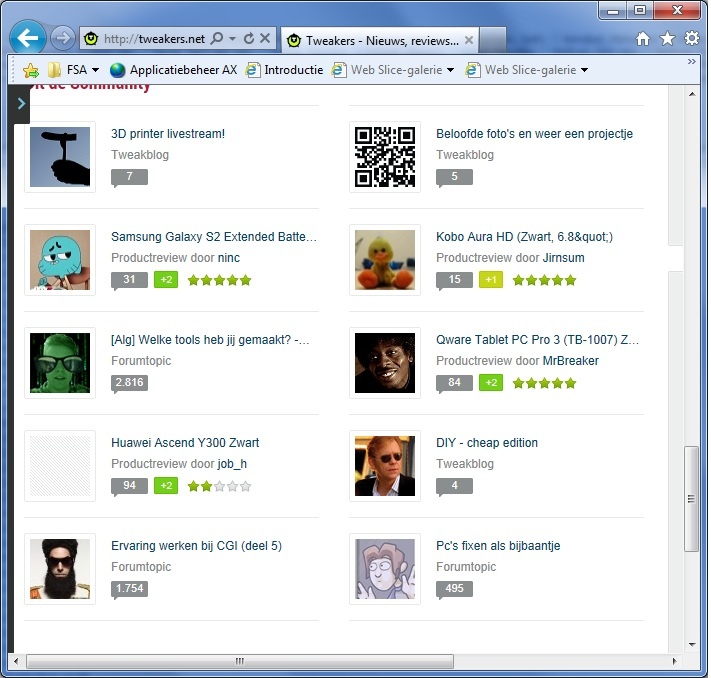Click the blue cartoon avatar thumbnail
The image size is (711, 678).
(x=60, y=260)
